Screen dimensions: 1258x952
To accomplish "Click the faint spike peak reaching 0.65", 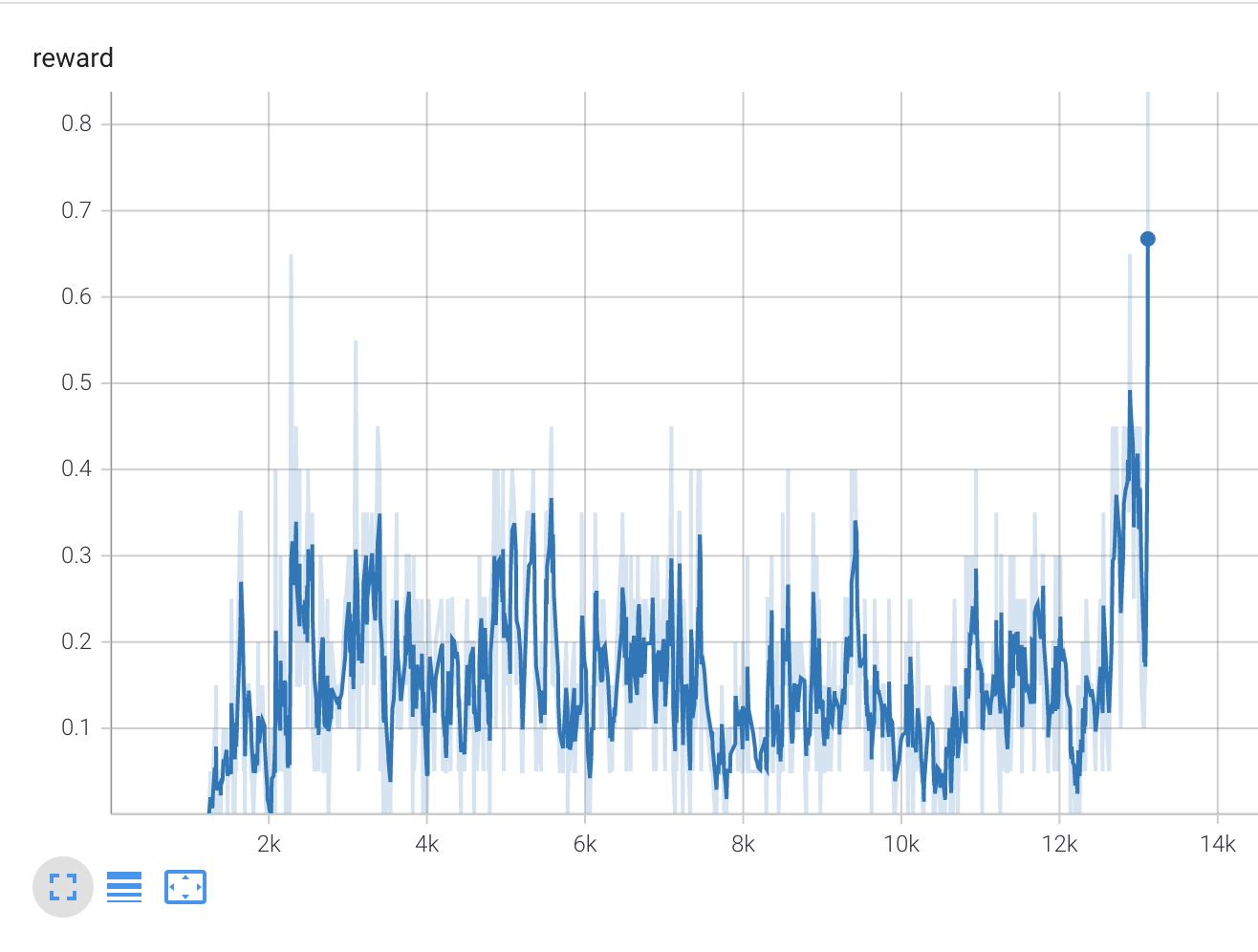I will point(291,256).
